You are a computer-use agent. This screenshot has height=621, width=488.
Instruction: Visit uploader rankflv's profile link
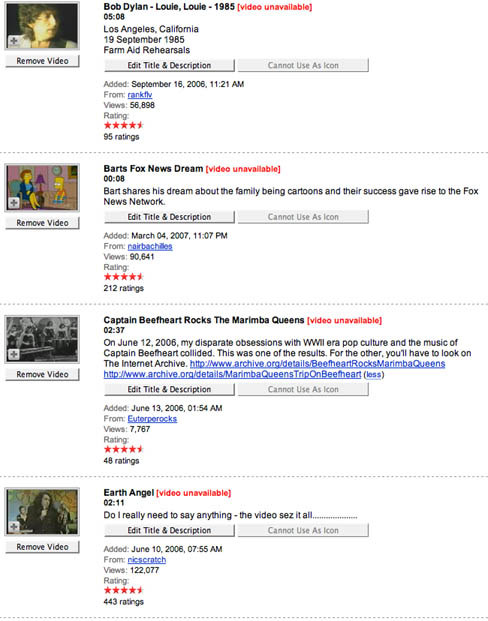140,95
